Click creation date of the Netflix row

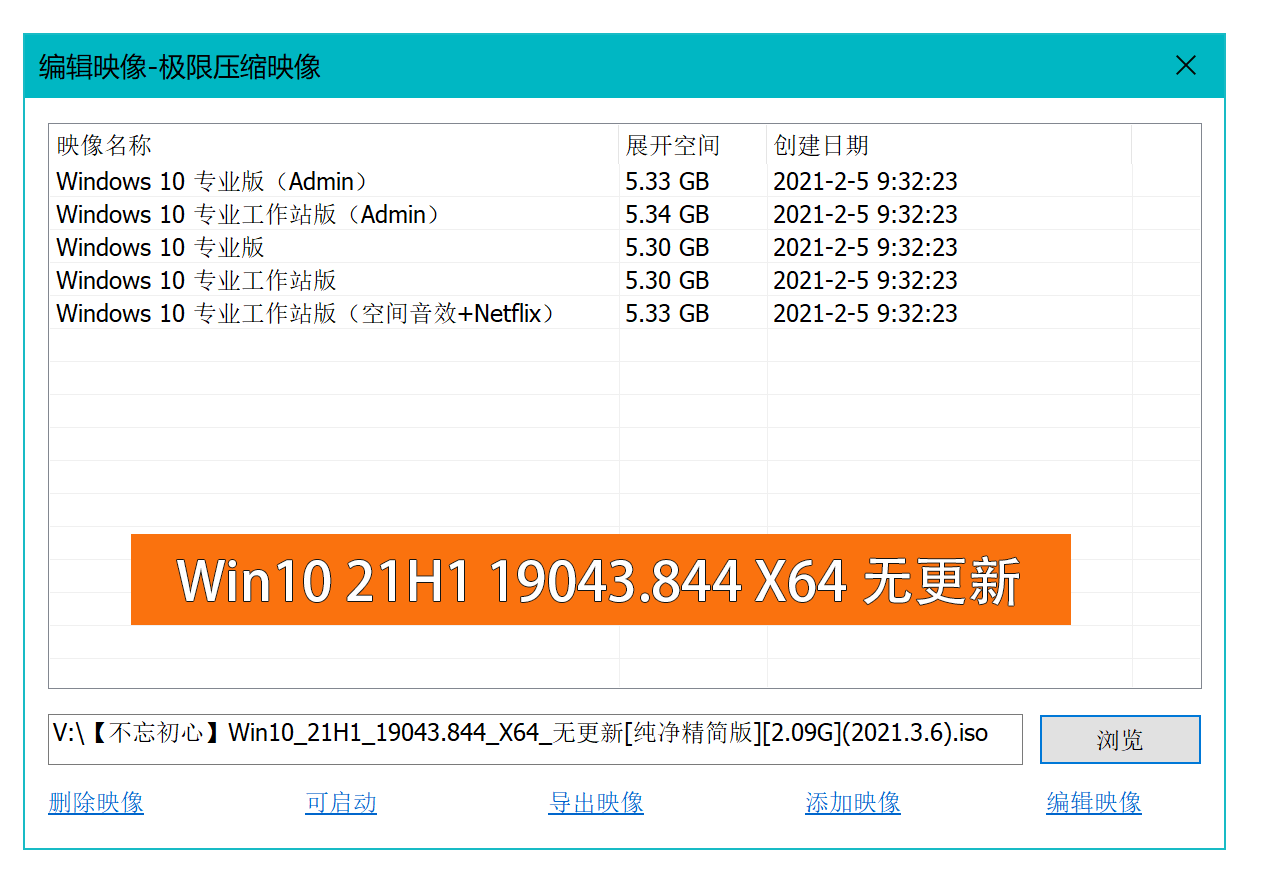click(865, 313)
